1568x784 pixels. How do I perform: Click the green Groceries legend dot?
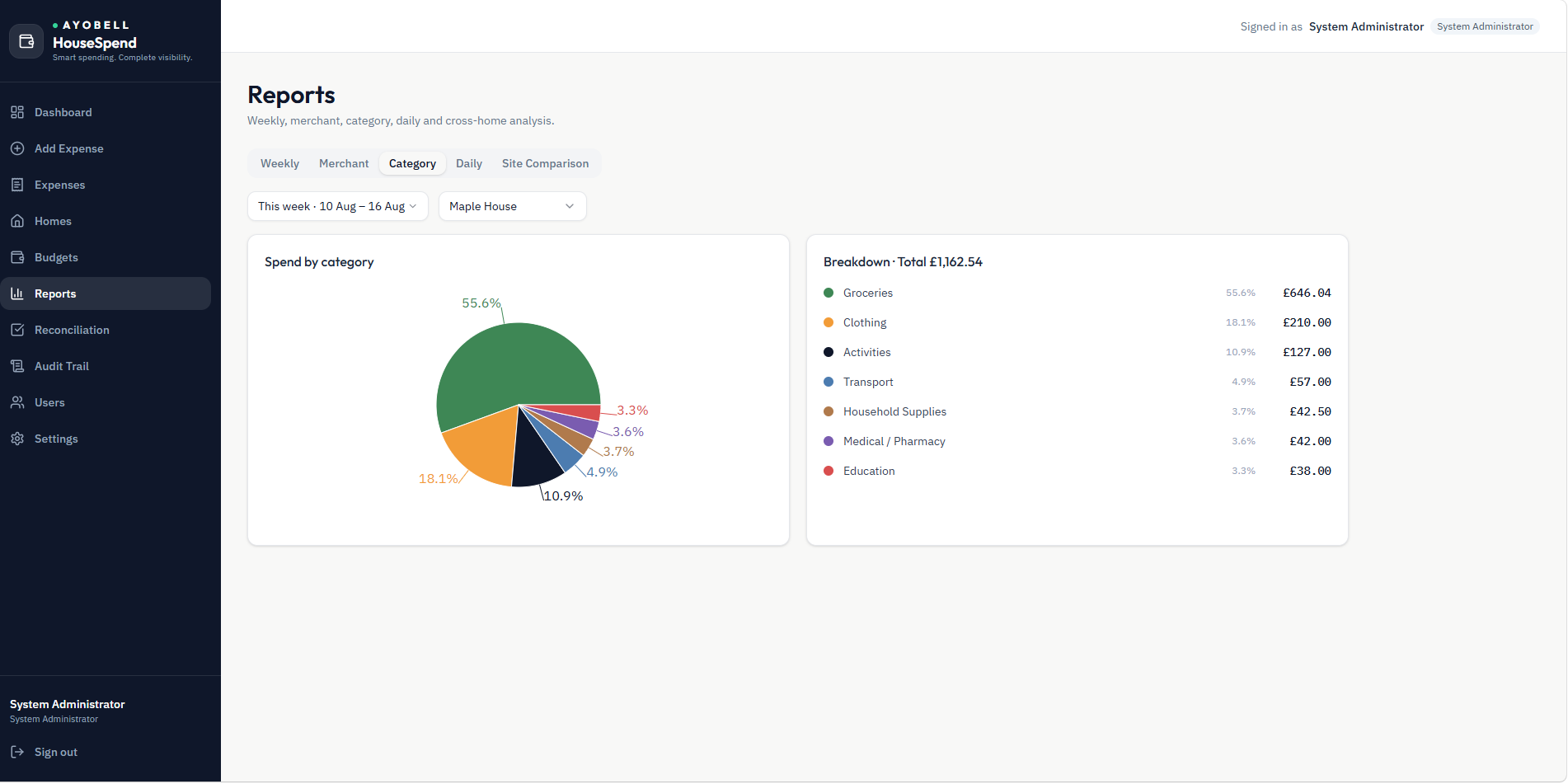(829, 293)
